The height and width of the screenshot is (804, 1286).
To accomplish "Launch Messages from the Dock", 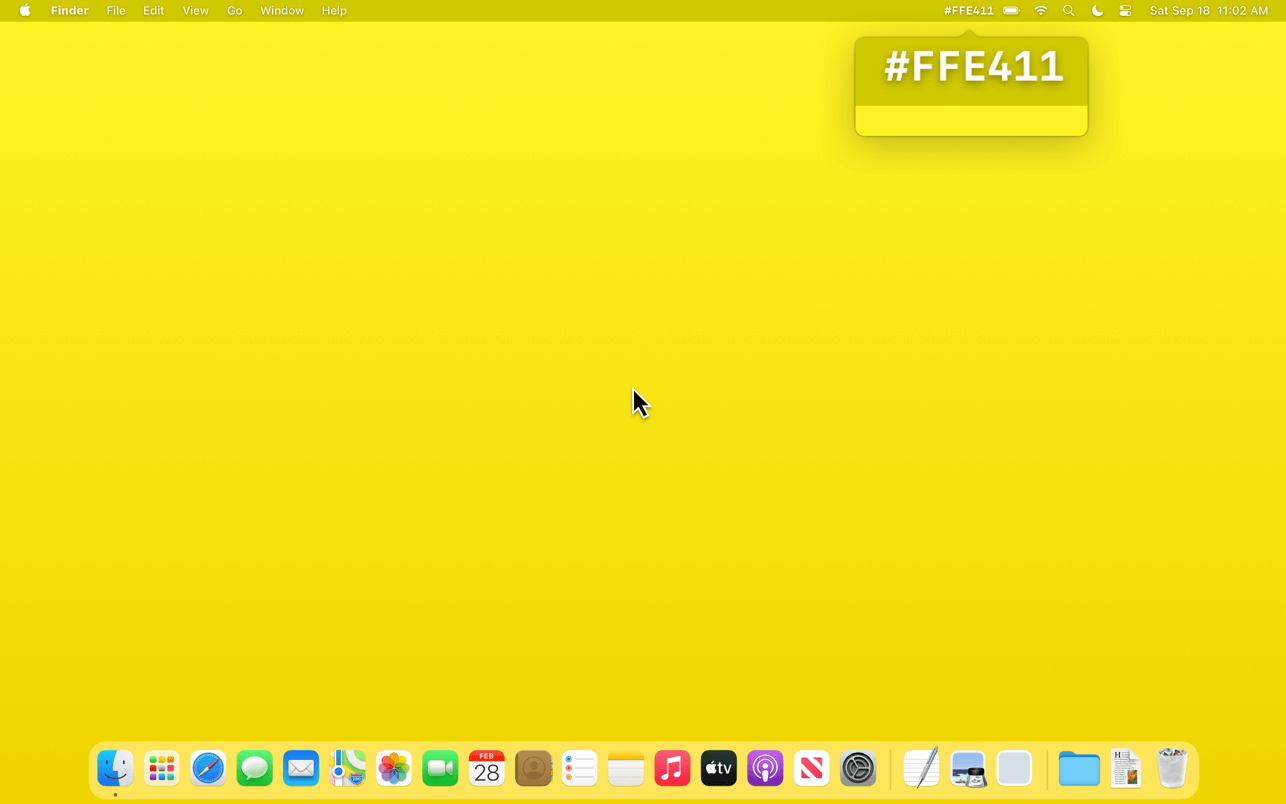I will pos(255,768).
